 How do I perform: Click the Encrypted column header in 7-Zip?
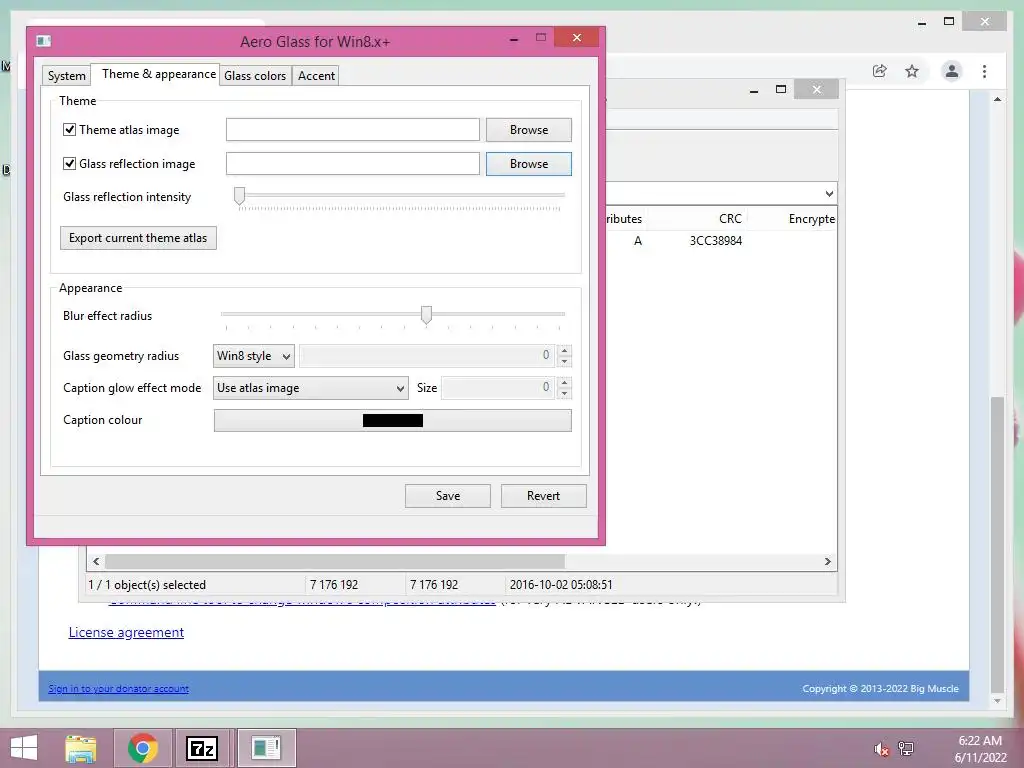coord(811,219)
